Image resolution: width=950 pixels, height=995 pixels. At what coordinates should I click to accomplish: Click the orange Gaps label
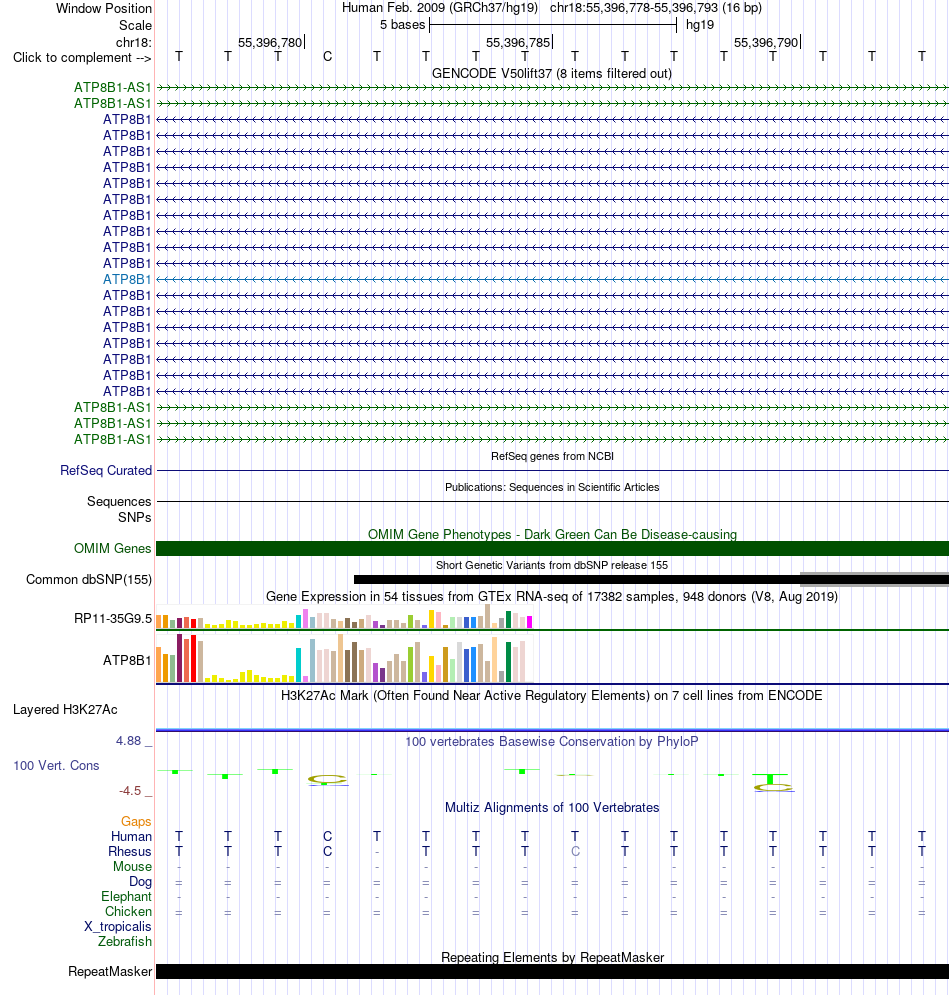[x=136, y=821]
